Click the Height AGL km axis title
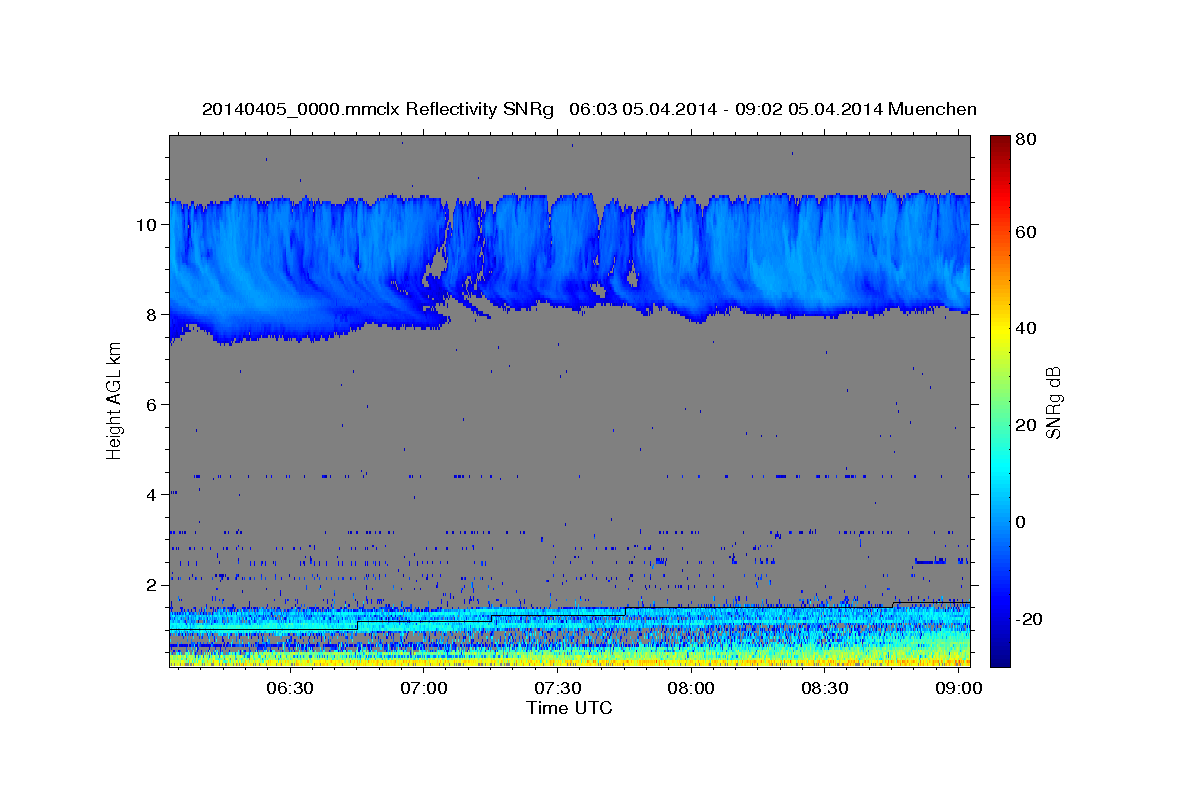1200x800 pixels. coord(114,400)
